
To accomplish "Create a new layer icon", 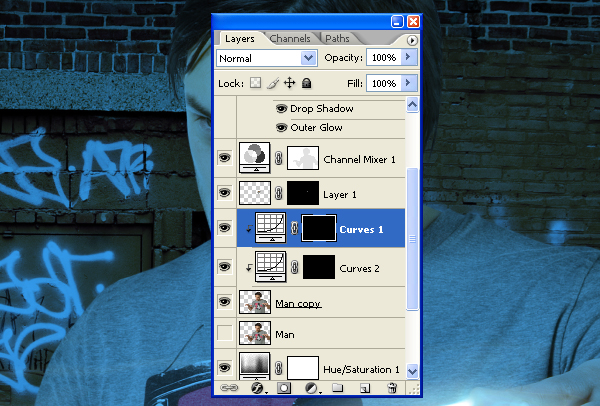I will tap(365, 388).
